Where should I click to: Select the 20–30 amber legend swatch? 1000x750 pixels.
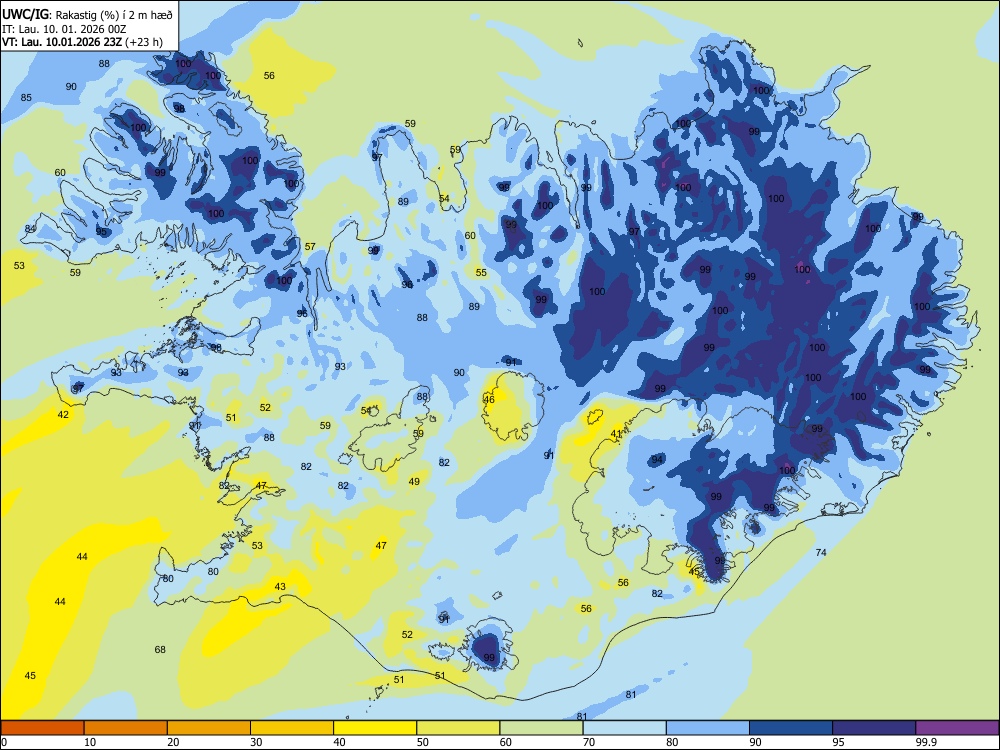(209, 728)
